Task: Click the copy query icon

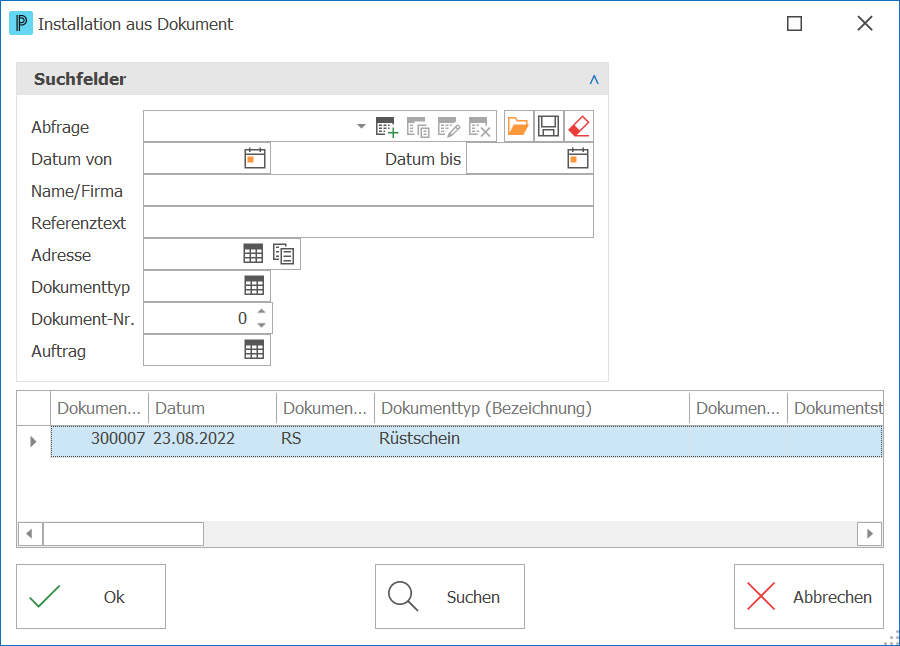Action: (418, 127)
